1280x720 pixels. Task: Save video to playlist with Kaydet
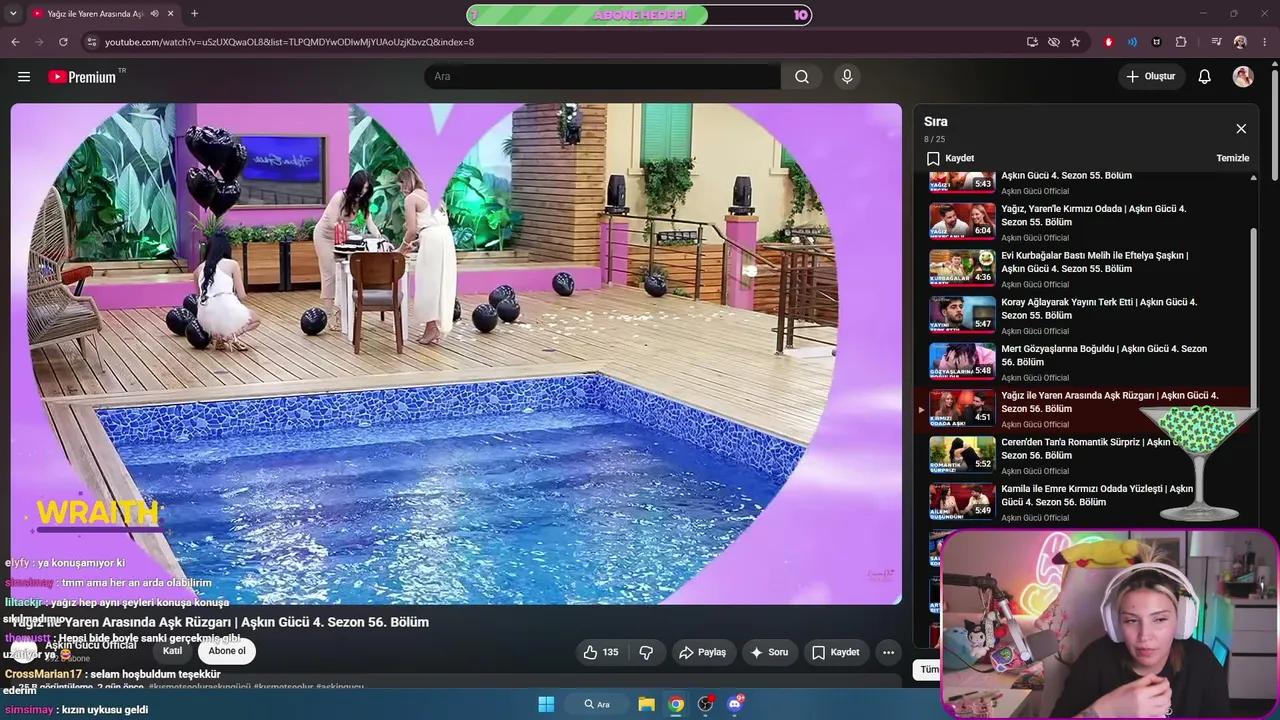[835, 652]
